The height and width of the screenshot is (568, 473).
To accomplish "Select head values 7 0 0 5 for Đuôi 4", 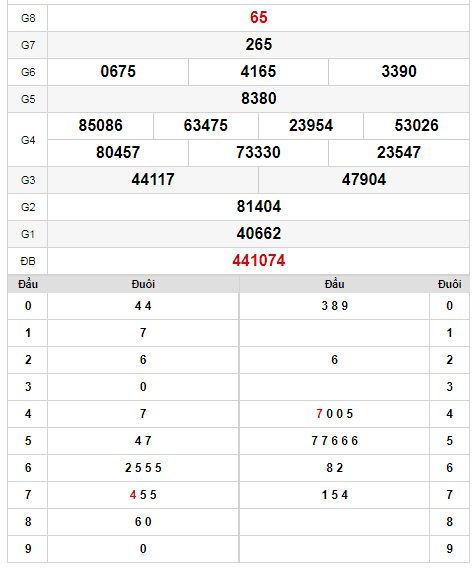I will pyautogui.click(x=335, y=414).
